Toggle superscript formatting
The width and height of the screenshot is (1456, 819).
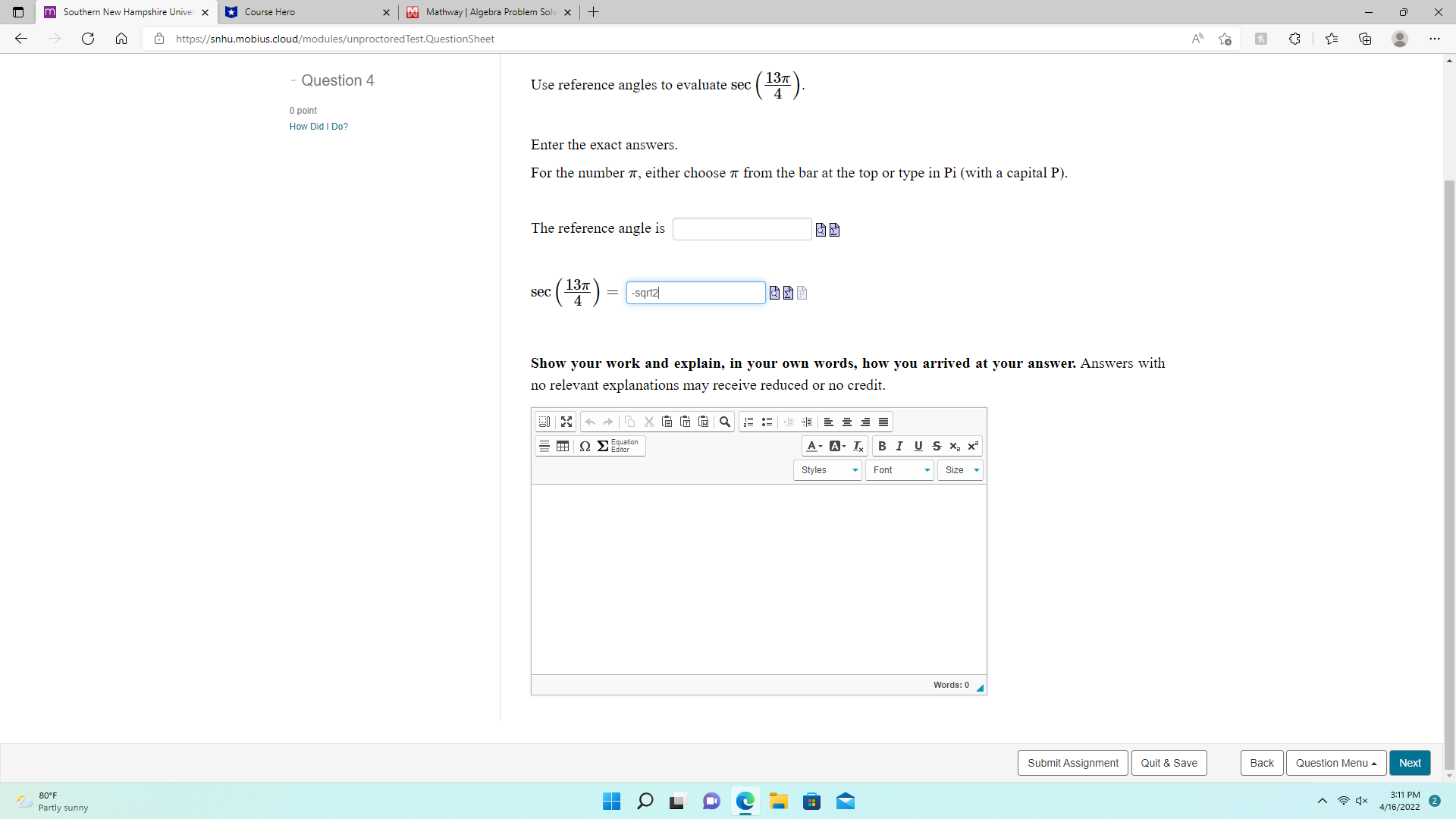972,446
